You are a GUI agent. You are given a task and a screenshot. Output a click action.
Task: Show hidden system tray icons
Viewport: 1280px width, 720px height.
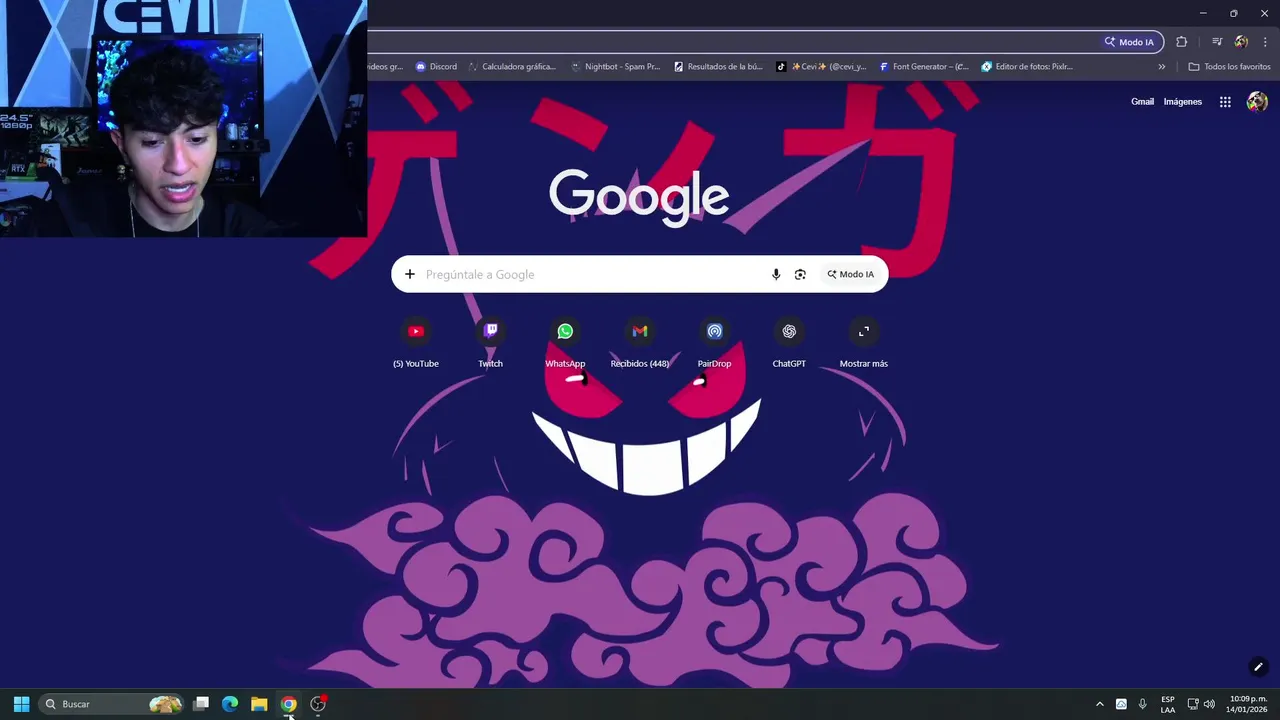coord(1100,704)
